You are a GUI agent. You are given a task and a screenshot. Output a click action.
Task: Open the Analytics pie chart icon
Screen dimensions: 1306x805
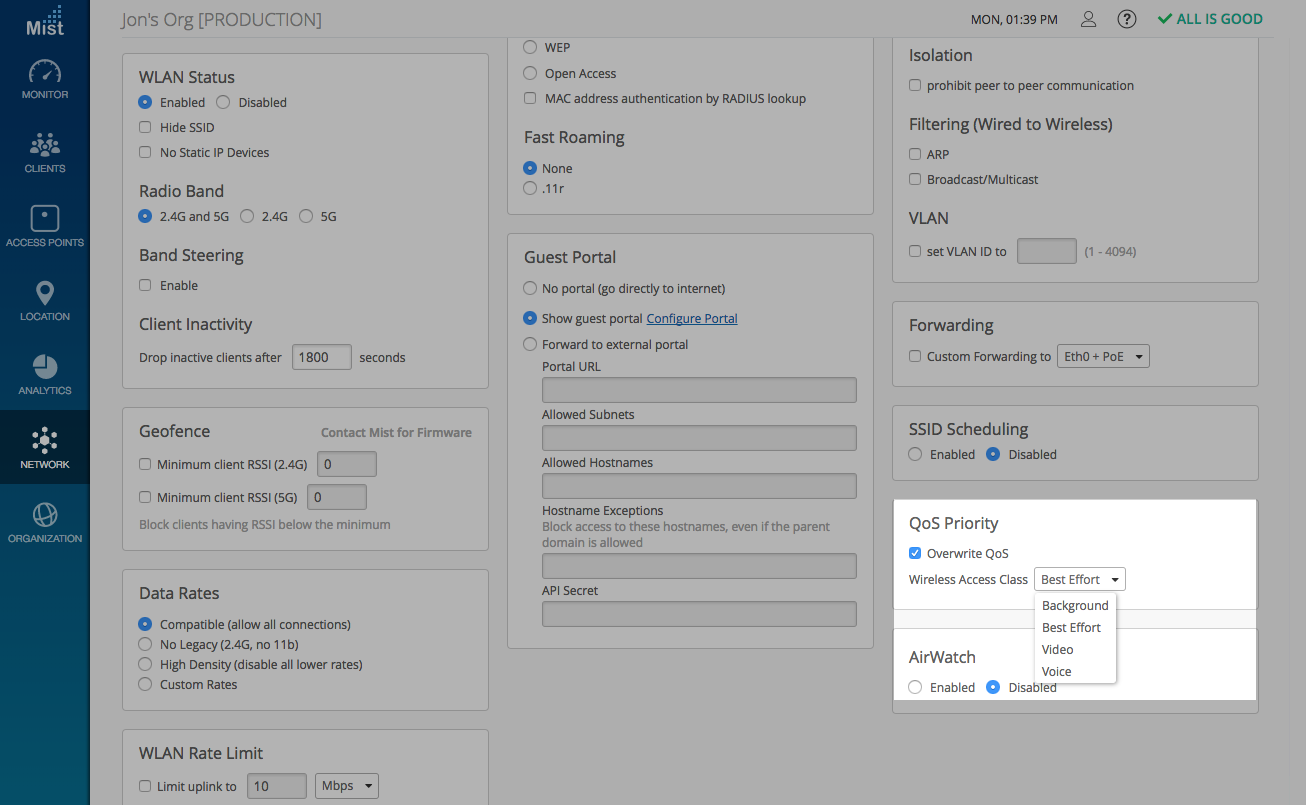[x=45, y=367]
